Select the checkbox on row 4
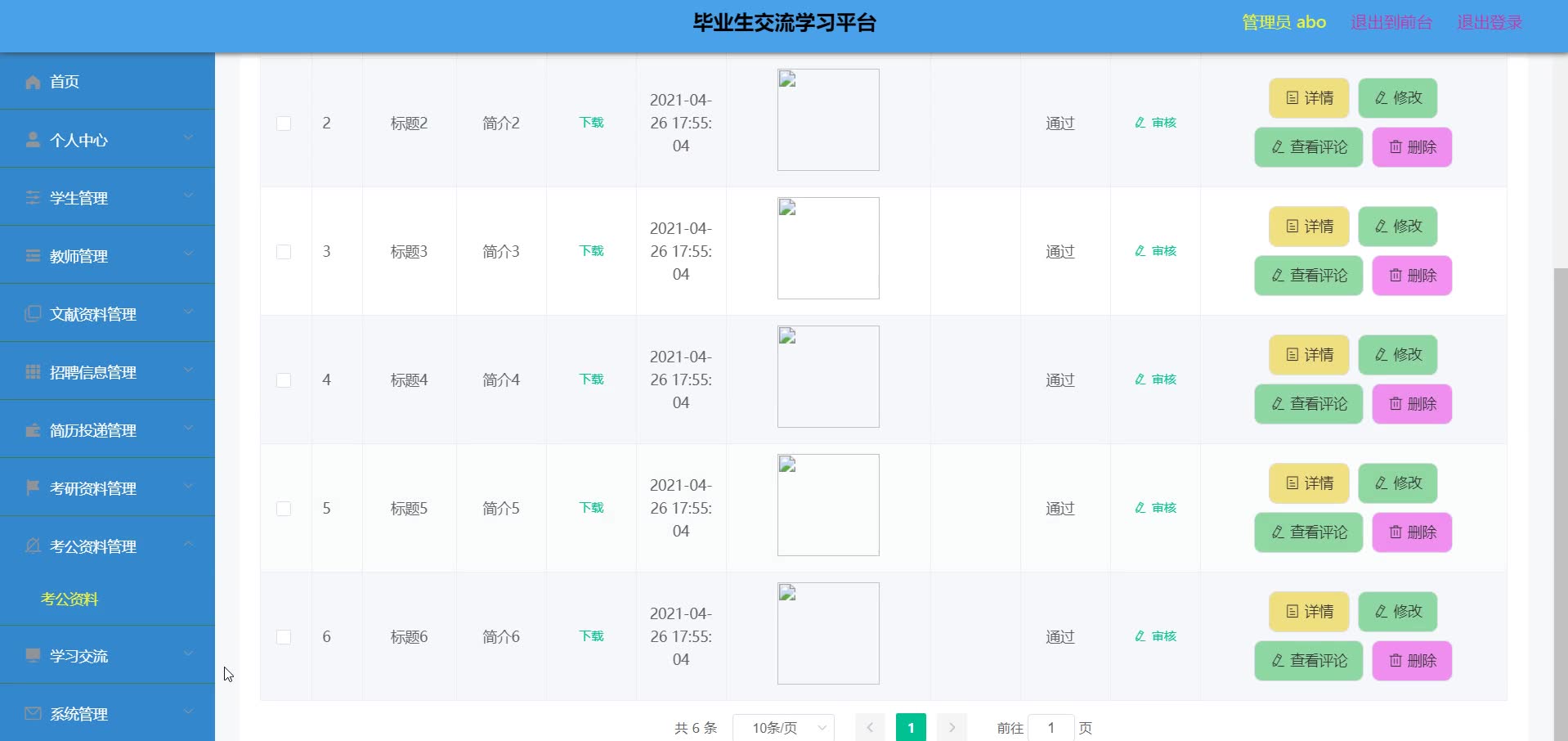The width and height of the screenshot is (1568, 741). [284, 380]
